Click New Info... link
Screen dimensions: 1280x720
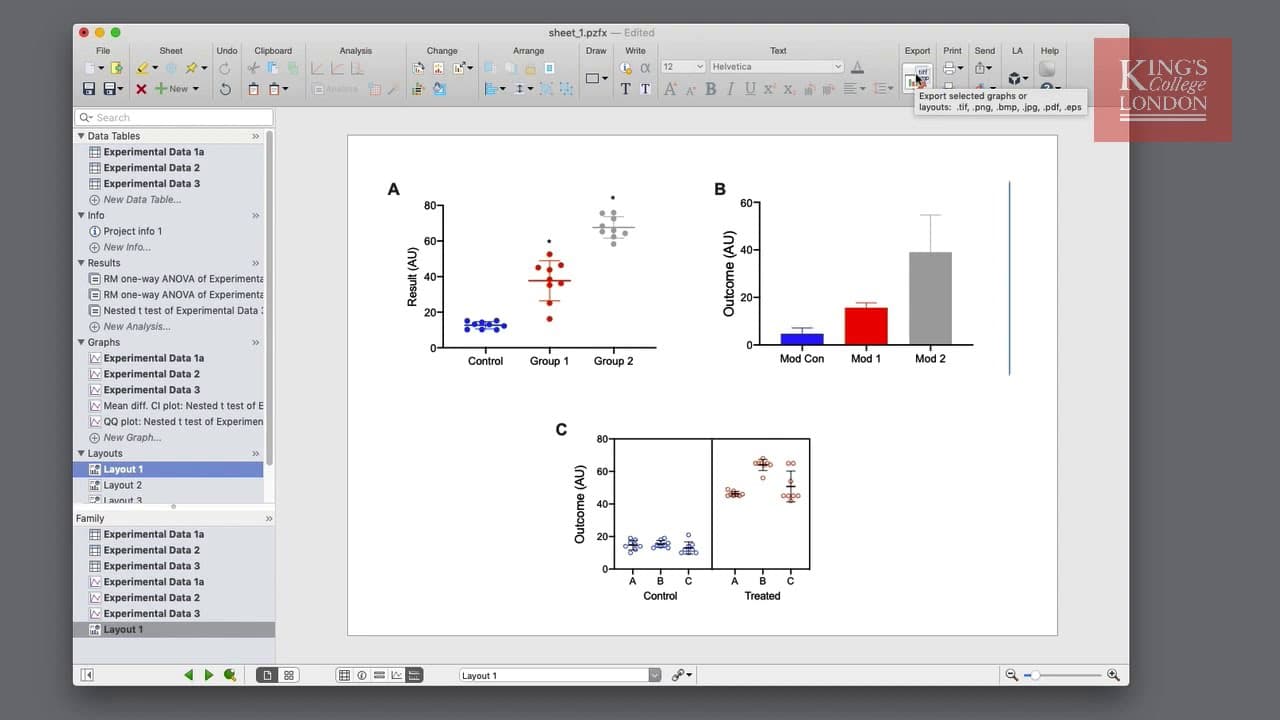coord(119,247)
